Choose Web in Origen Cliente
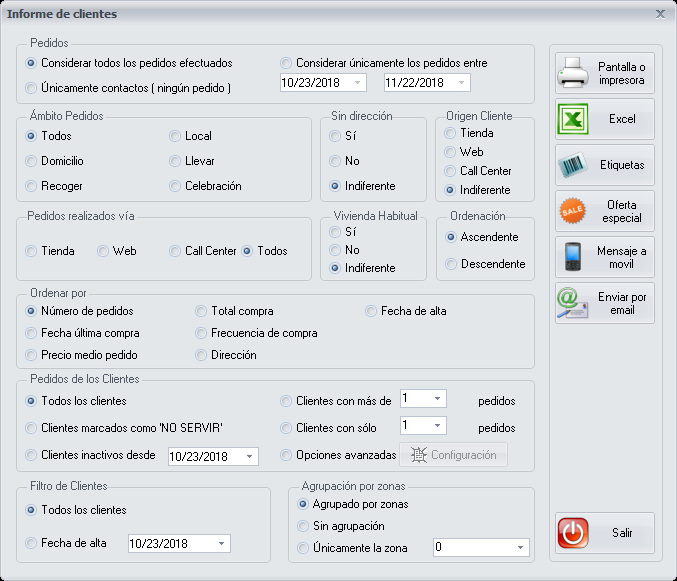Image resolution: width=677 pixels, height=581 pixels. click(450, 152)
